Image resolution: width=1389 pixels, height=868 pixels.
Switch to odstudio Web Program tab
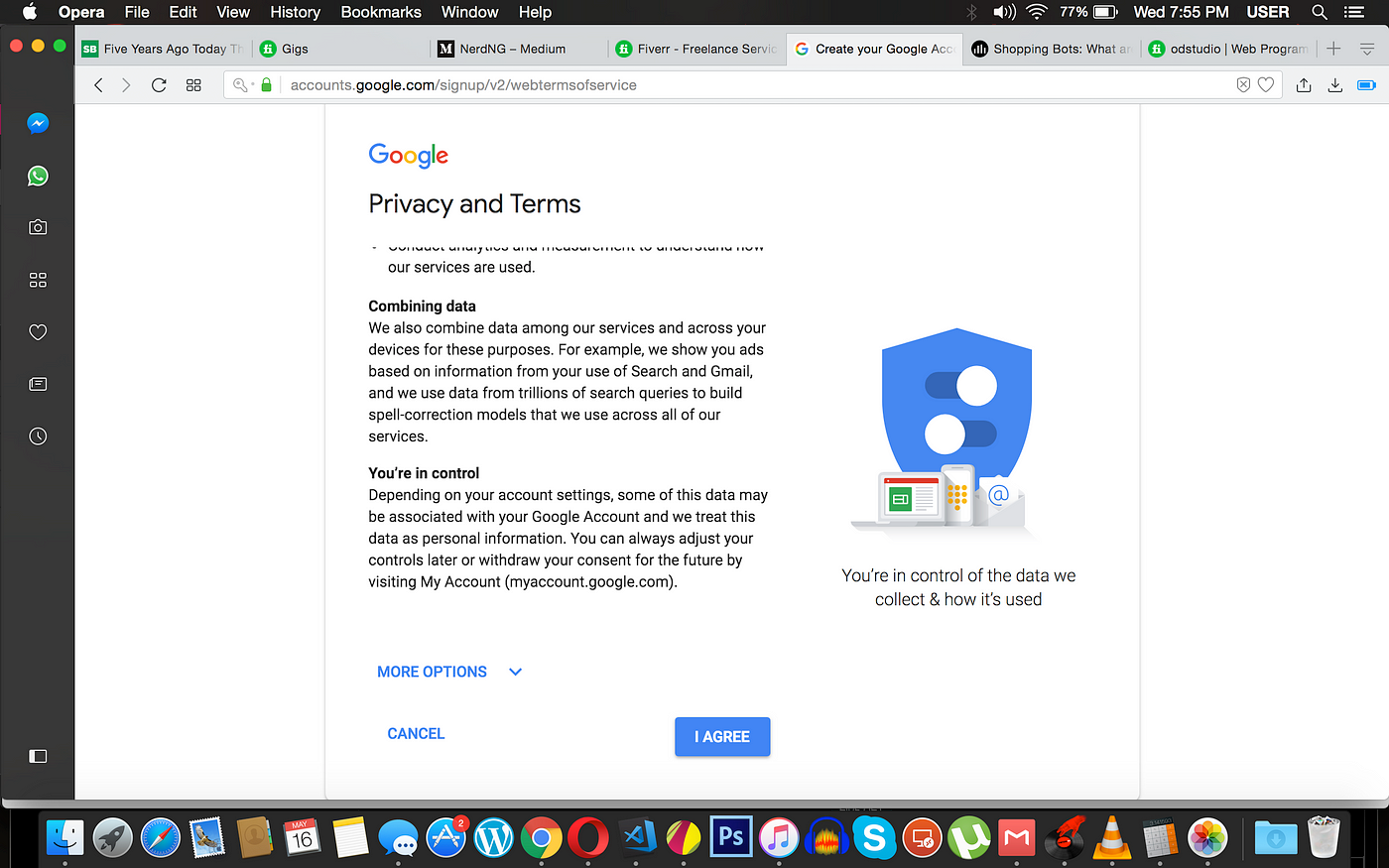tap(1227, 49)
